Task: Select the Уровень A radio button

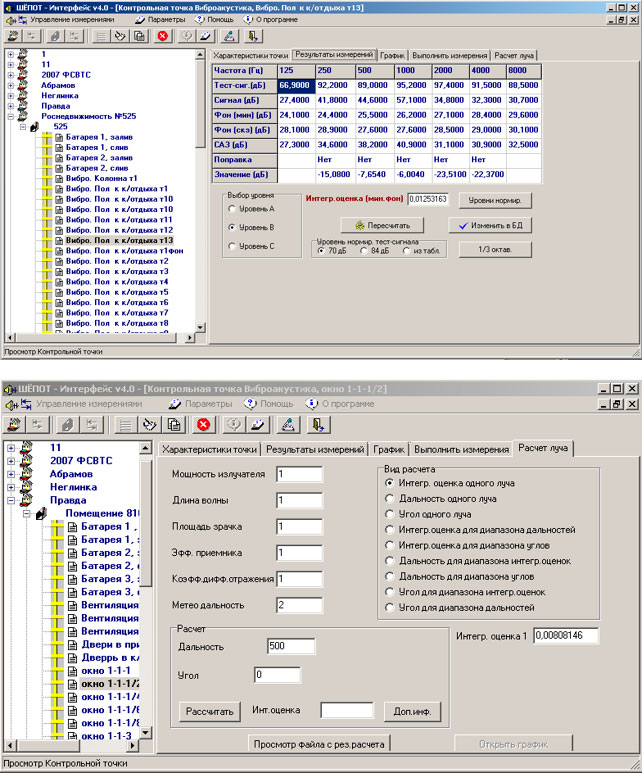Action: (232, 209)
